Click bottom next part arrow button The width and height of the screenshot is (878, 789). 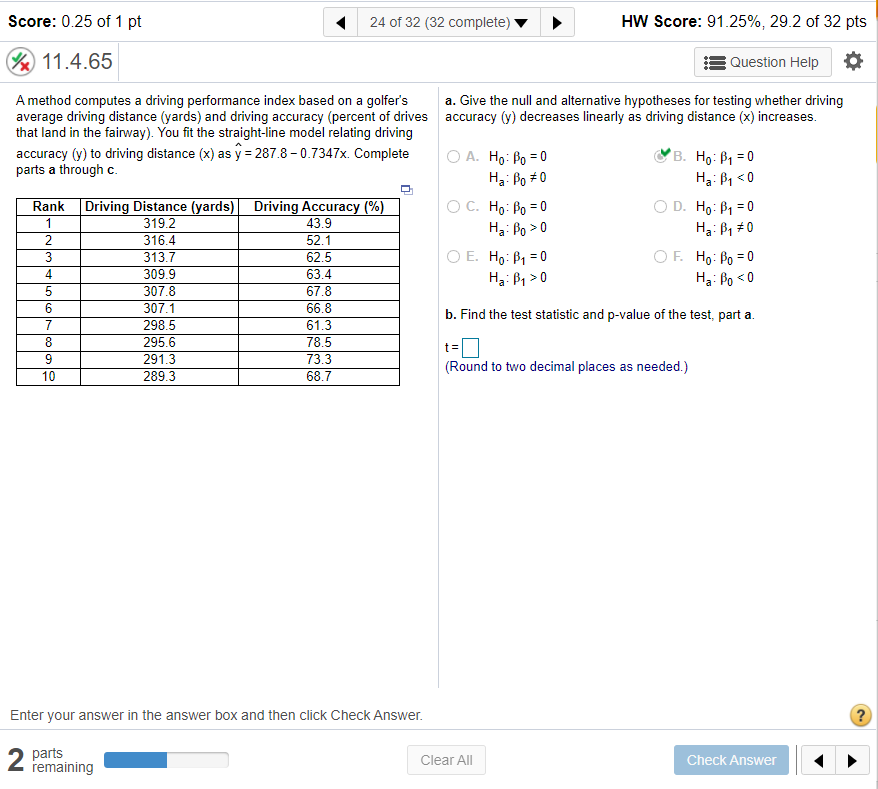pyautogui.click(x=852, y=760)
